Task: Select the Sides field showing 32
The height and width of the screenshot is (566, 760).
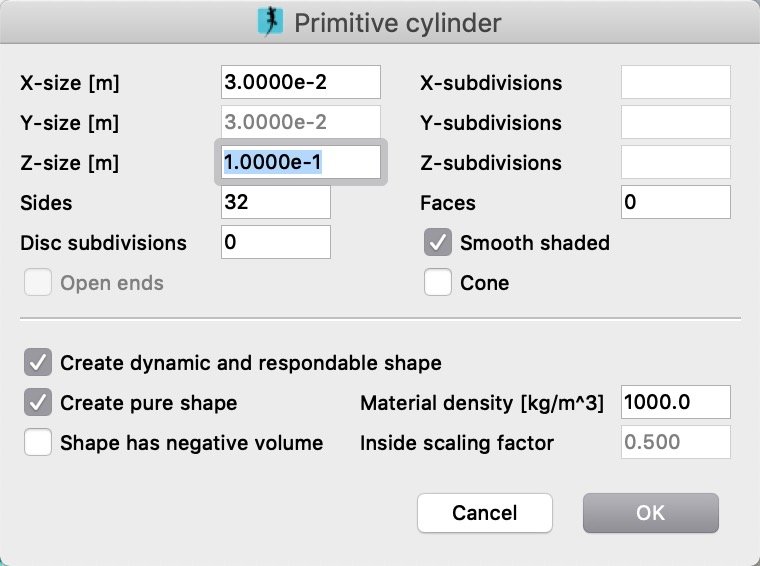Action: point(276,202)
